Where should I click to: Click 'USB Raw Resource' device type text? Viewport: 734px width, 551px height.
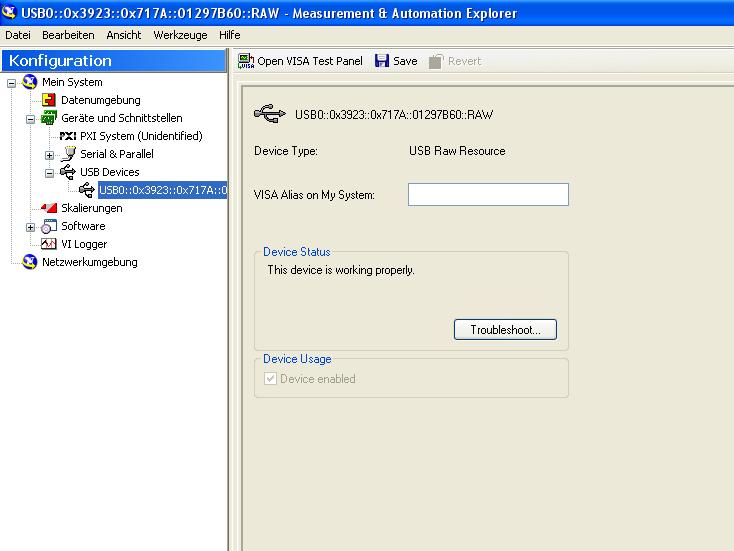click(457, 151)
